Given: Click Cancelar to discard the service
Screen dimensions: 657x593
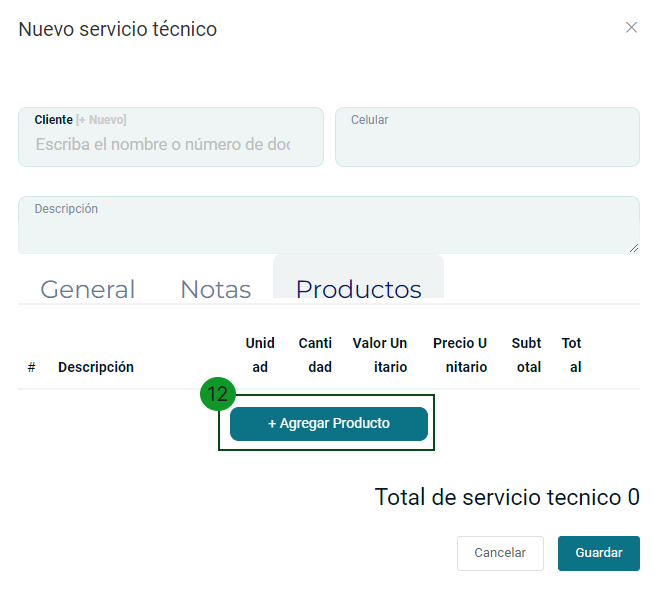Looking at the screenshot, I should [500, 553].
